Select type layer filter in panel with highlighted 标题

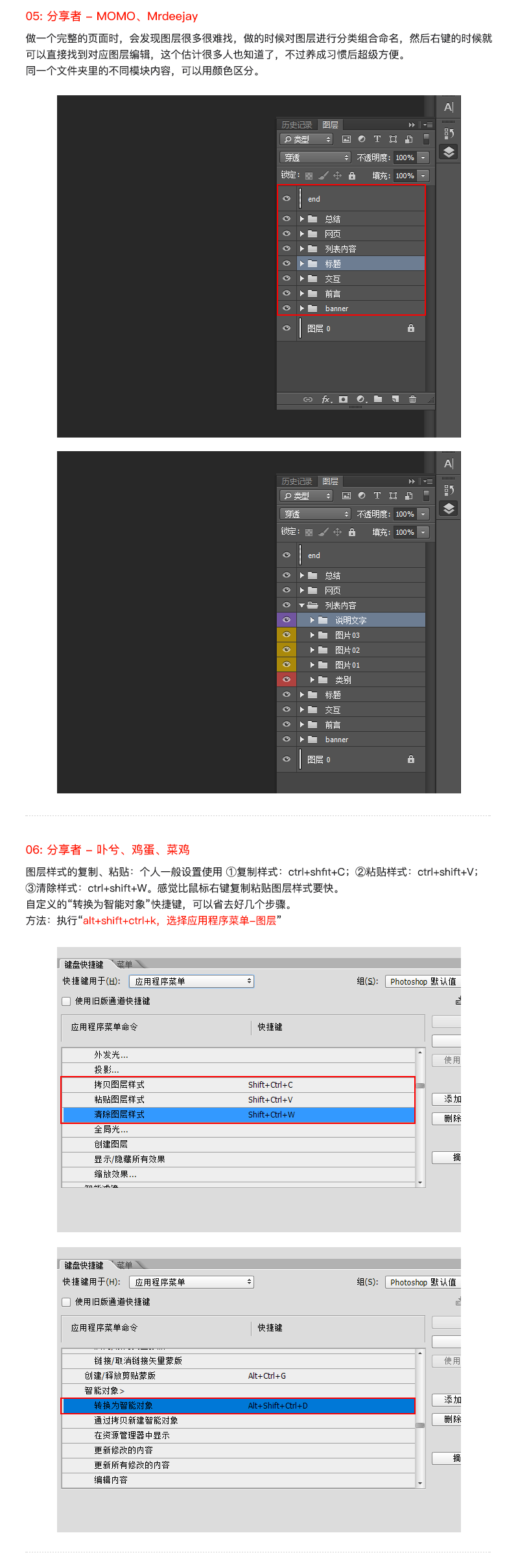pyautogui.click(x=377, y=139)
